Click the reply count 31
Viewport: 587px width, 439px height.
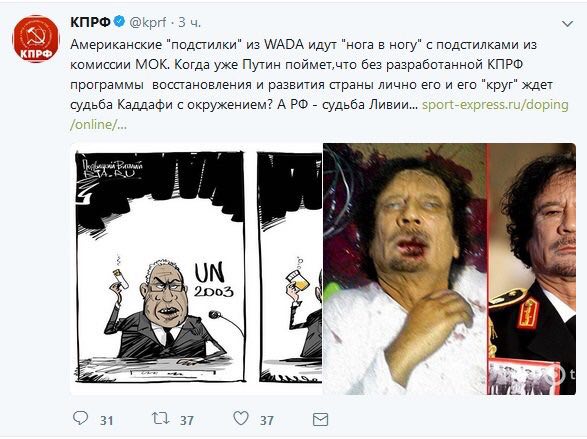pos(107,421)
